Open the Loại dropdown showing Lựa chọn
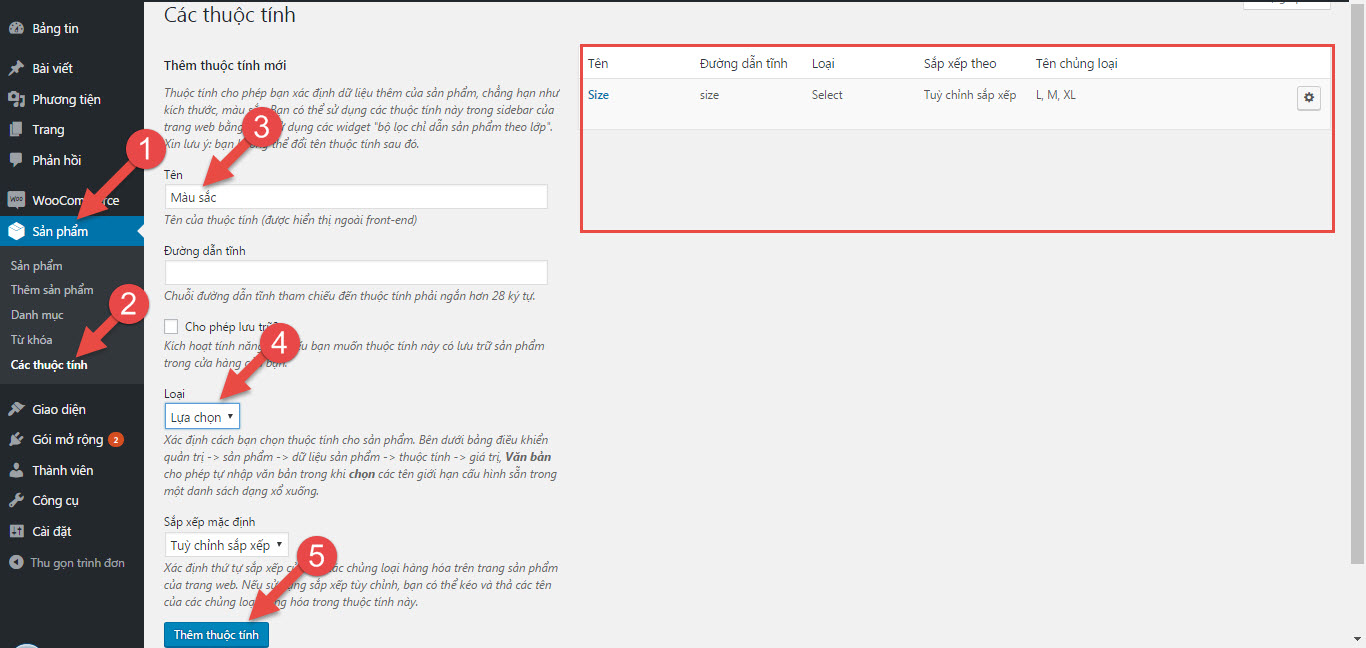Image resolution: width=1366 pixels, height=648 pixels. tap(202, 417)
